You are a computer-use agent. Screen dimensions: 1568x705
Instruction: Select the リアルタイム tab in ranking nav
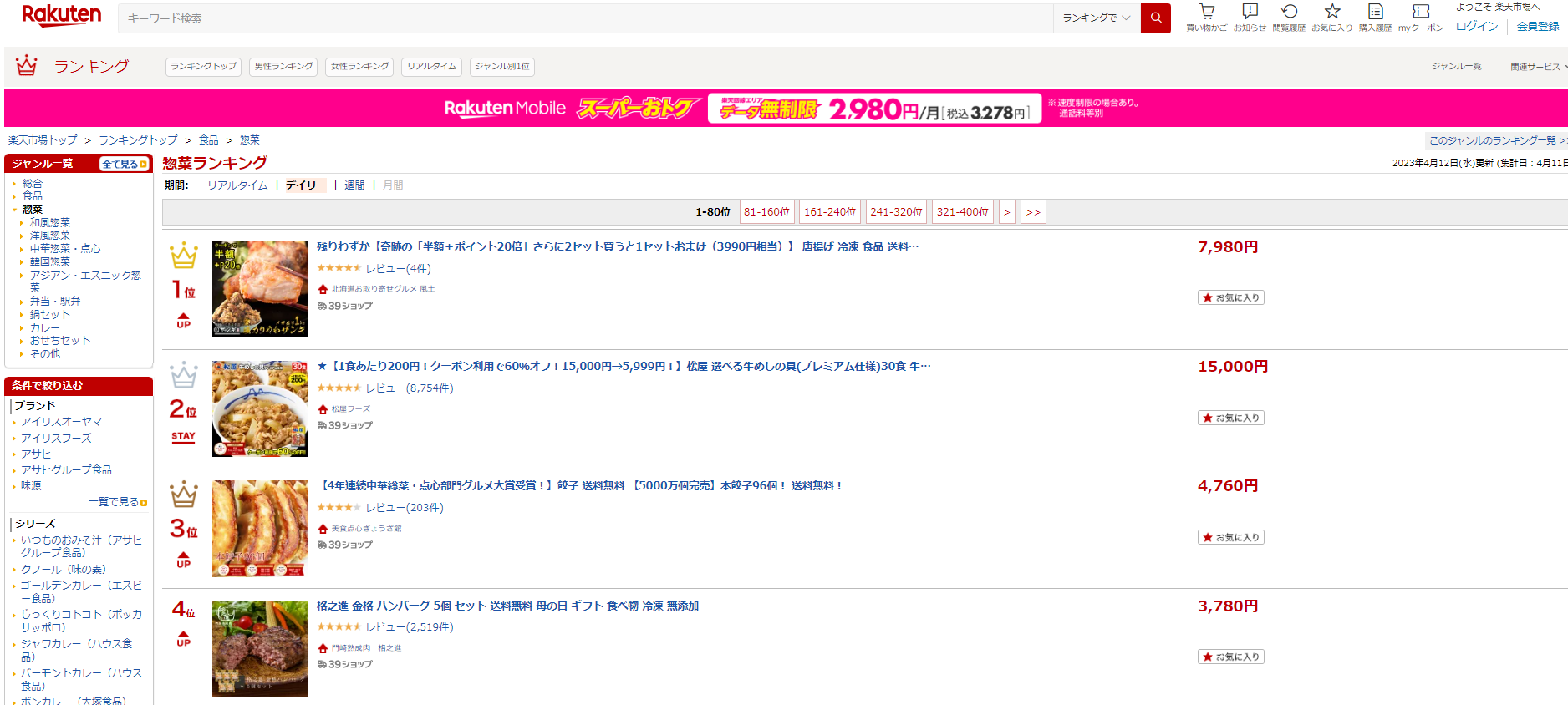click(x=432, y=67)
